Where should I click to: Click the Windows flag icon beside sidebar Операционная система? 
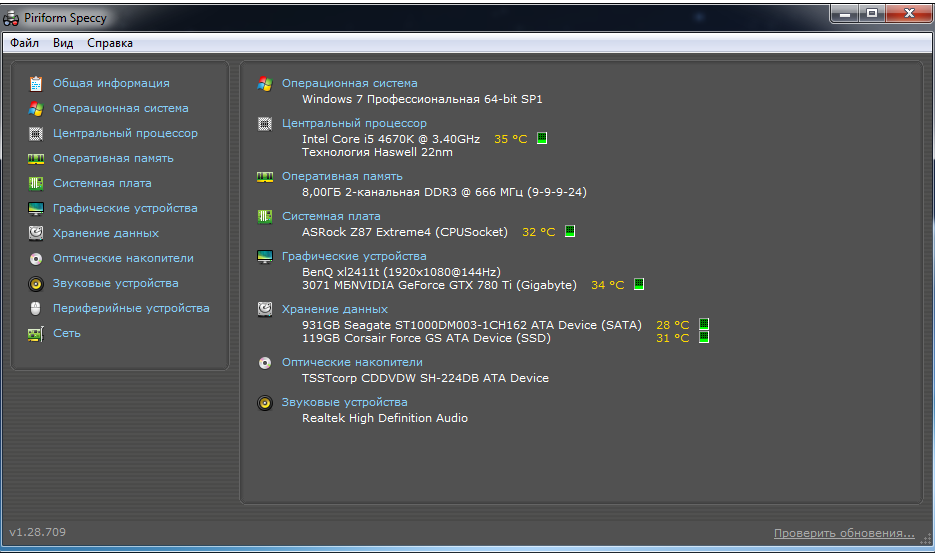point(36,109)
